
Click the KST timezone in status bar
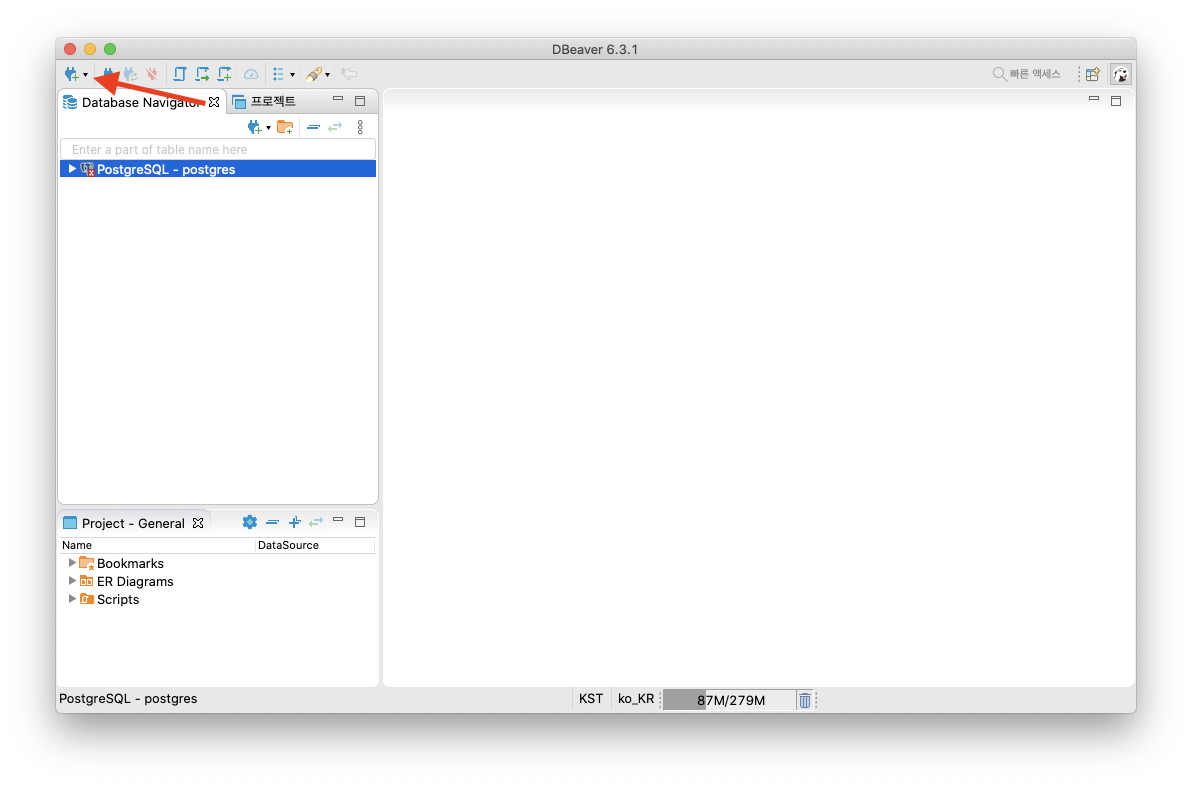(x=591, y=699)
